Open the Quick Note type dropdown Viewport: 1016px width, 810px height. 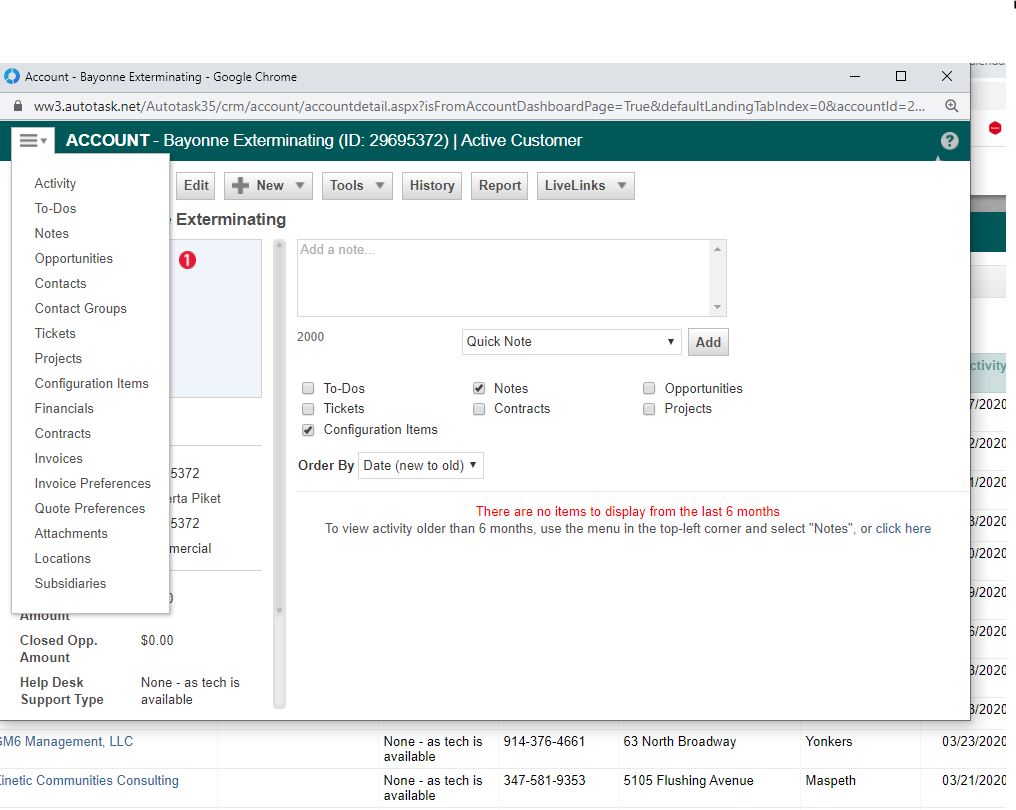pos(572,341)
